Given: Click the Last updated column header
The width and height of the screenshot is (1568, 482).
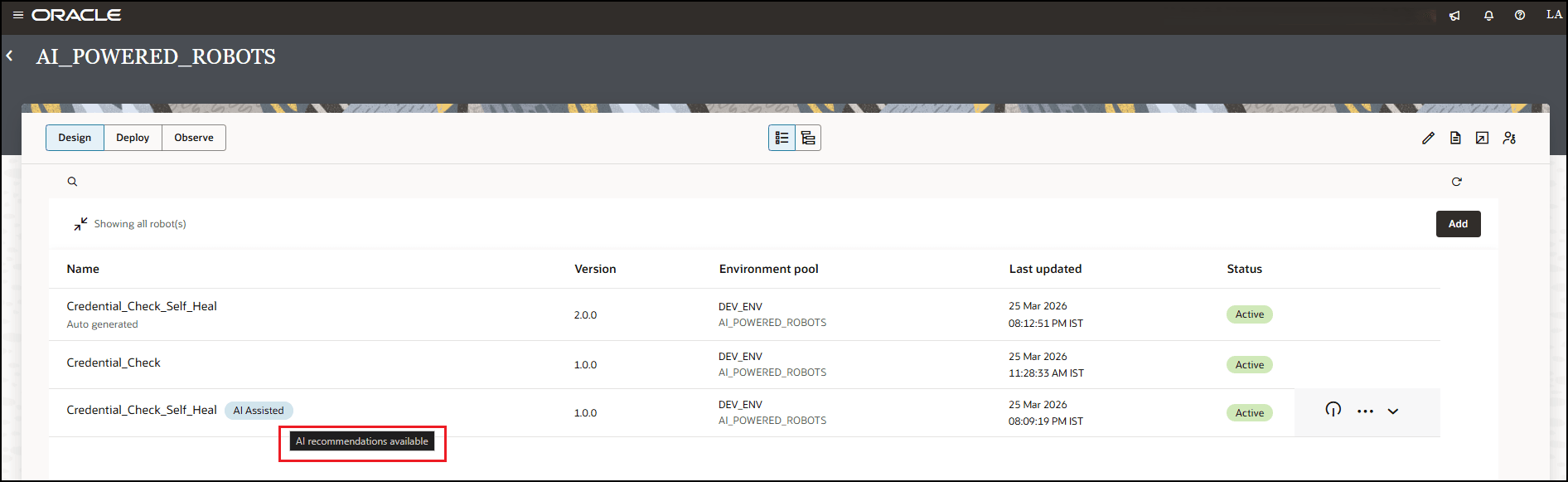Looking at the screenshot, I should tap(1045, 269).
